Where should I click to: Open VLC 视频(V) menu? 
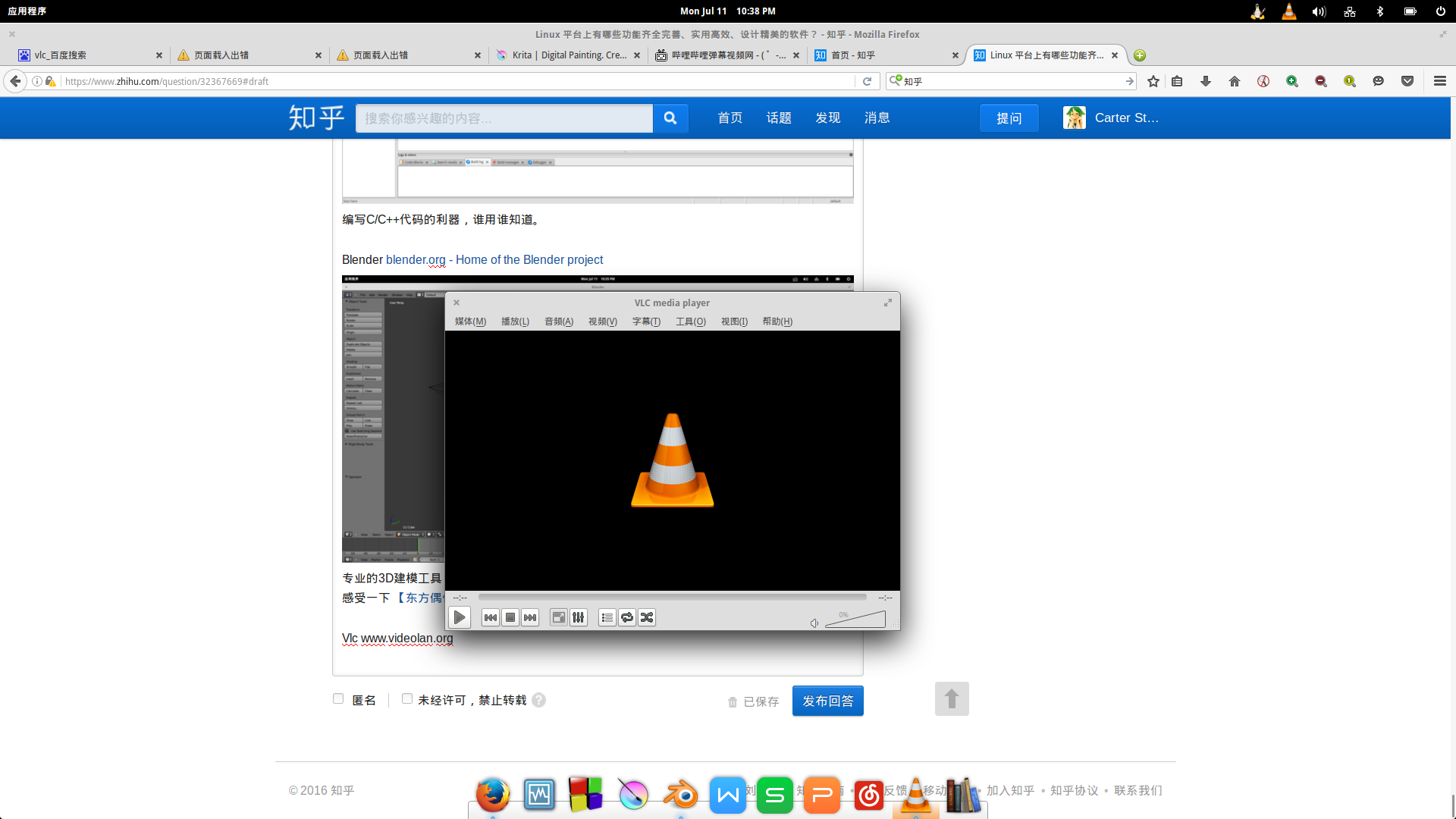603,322
